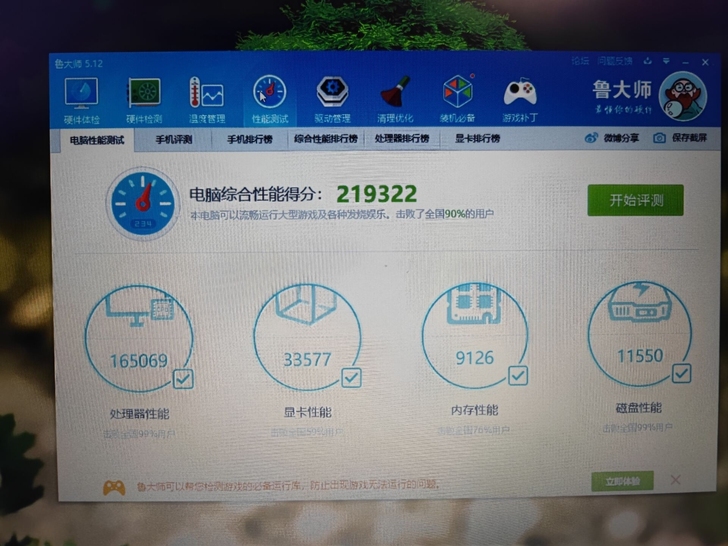Click the disk score 11550

tap(640, 356)
